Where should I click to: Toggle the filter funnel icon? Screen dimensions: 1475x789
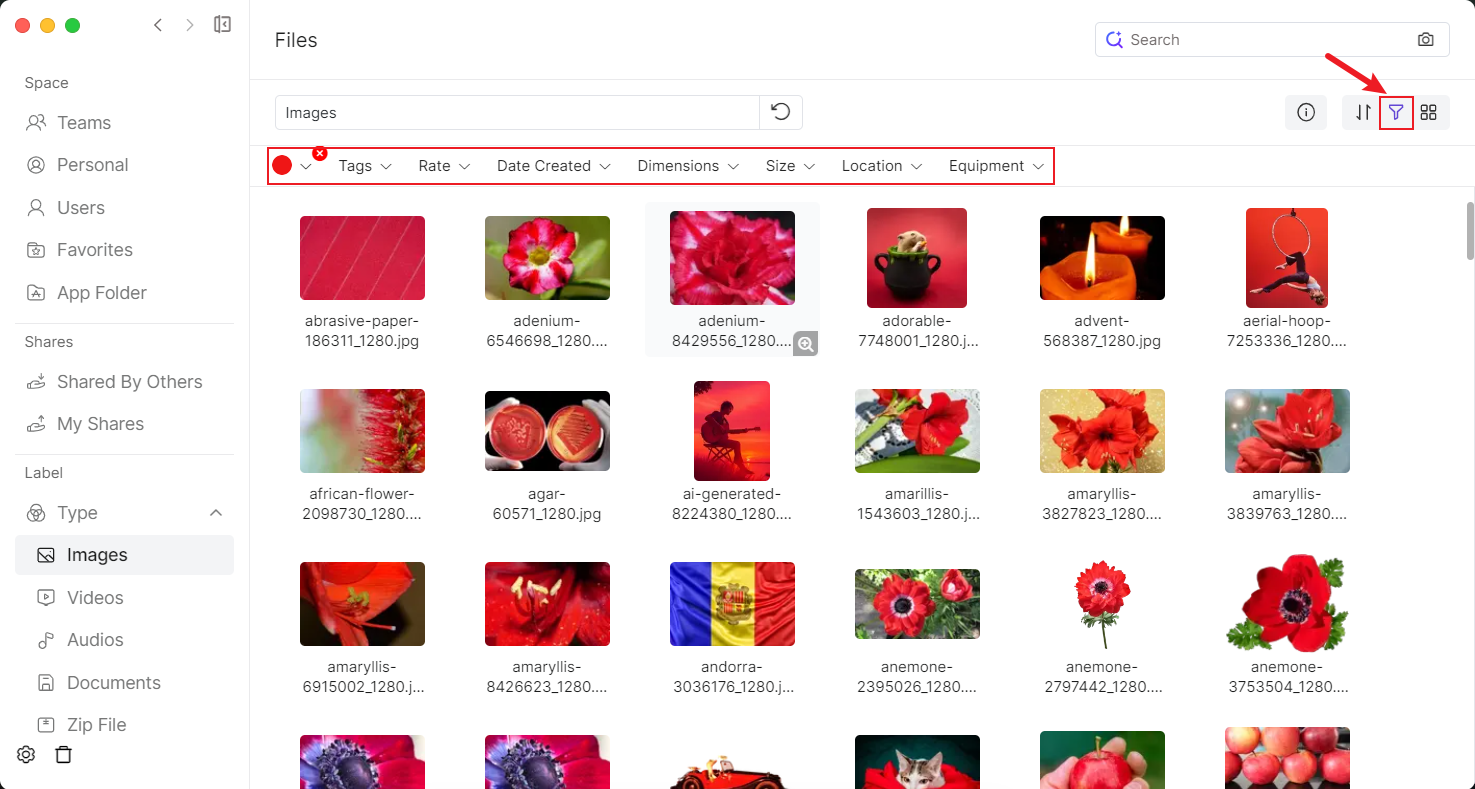point(1396,113)
